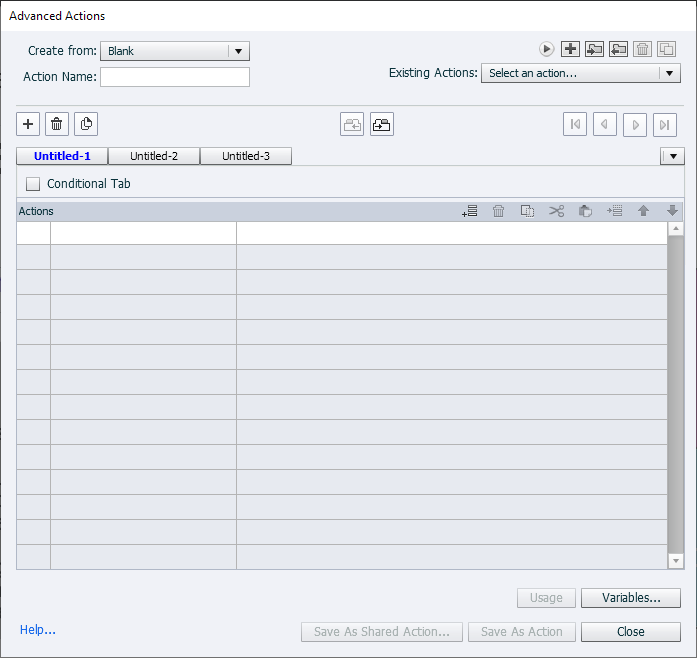Click the Close button
This screenshot has width=697, height=658.
click(x=631, y=632)
